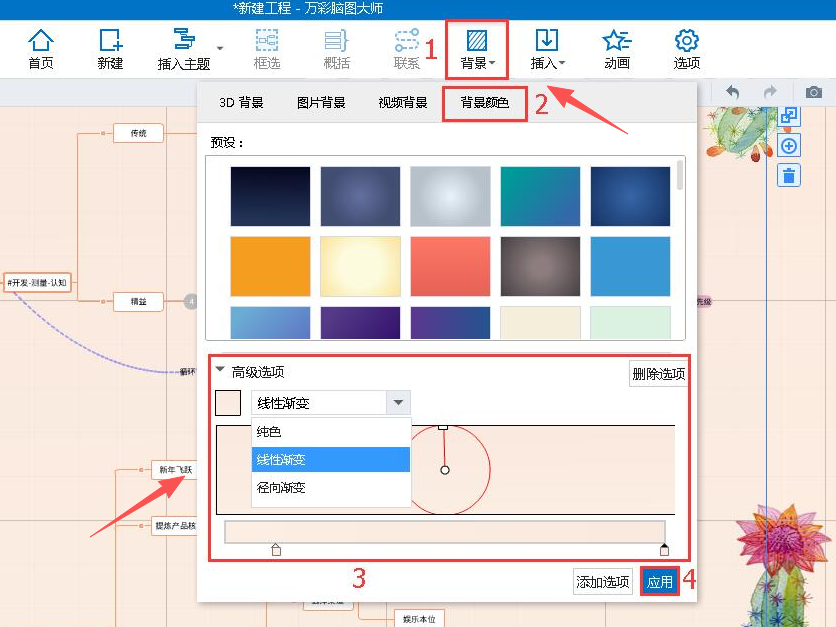
Task: Select the 娱乐本位 mind map node
Action: [419, 619]
